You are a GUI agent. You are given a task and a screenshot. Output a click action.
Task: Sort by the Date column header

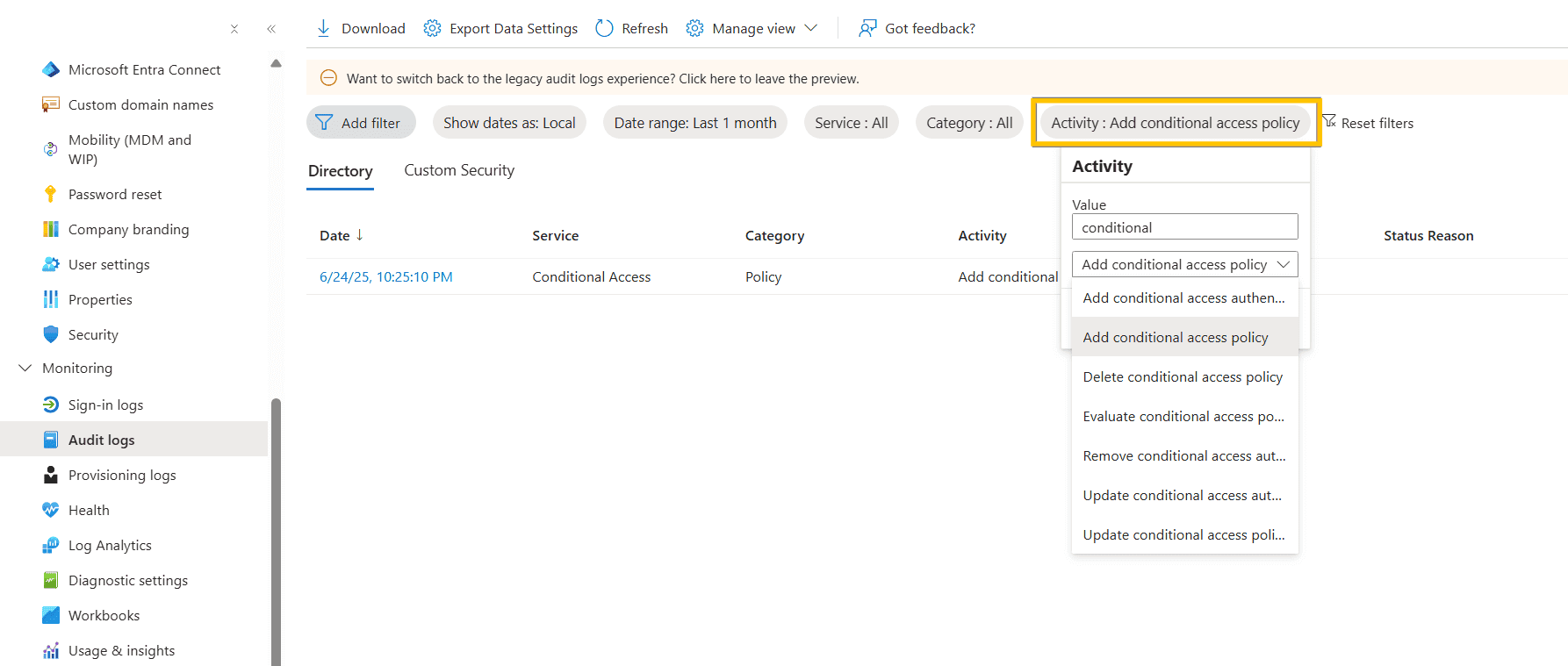[x=334, y=235]
